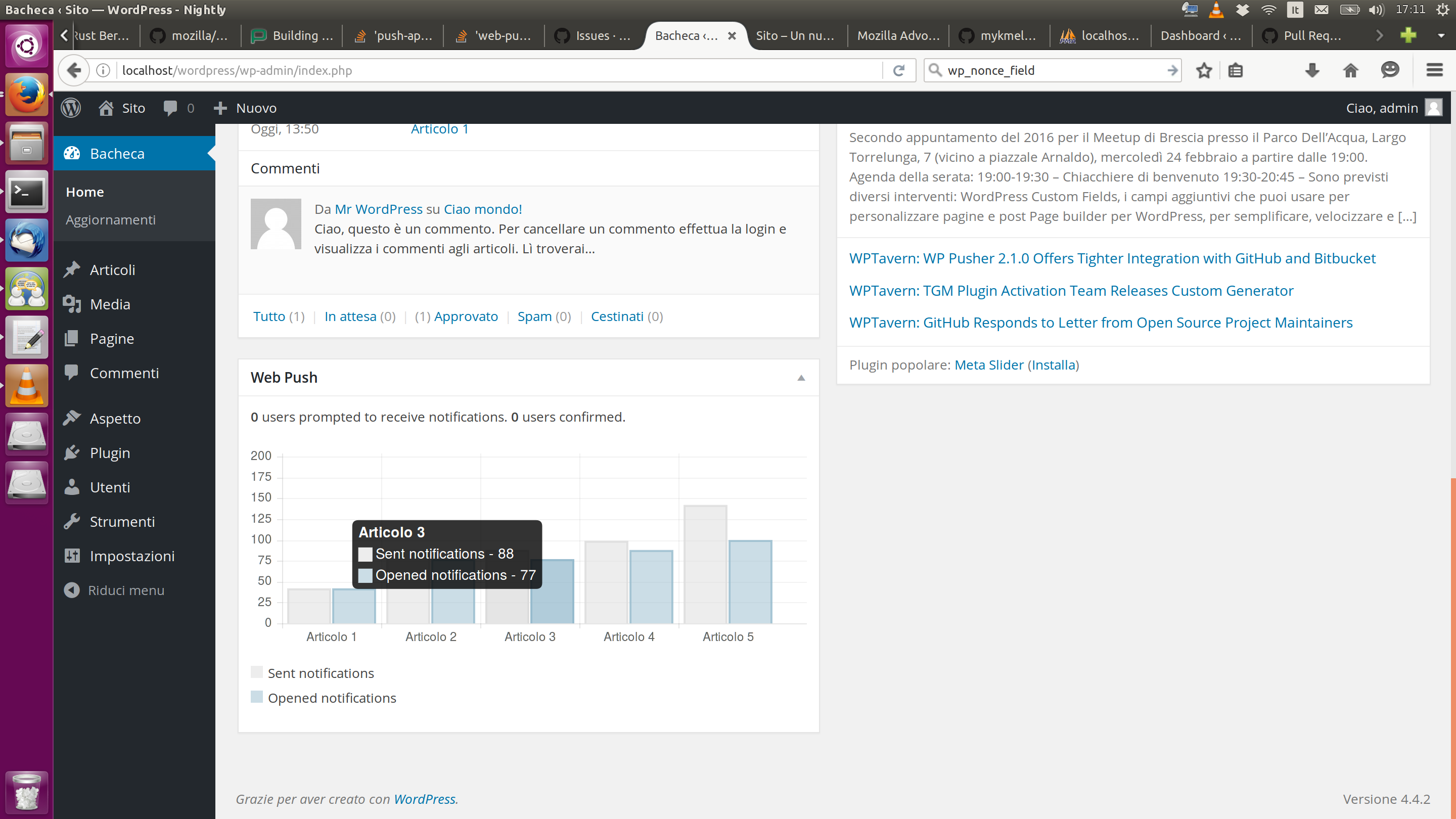Open the Meta Slider plugin link

click(x=989, y=365)
